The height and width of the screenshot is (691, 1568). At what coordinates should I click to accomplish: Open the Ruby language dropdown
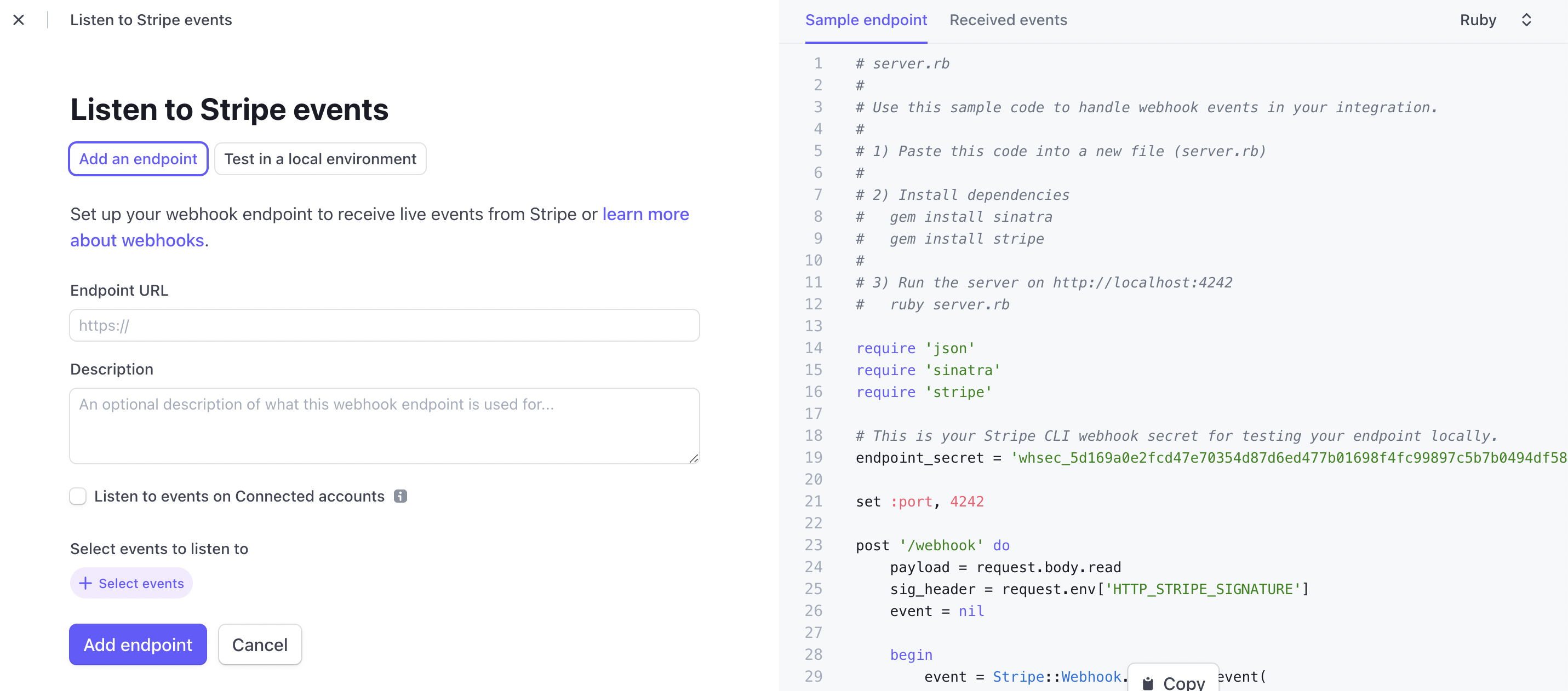coord(1478,20)
